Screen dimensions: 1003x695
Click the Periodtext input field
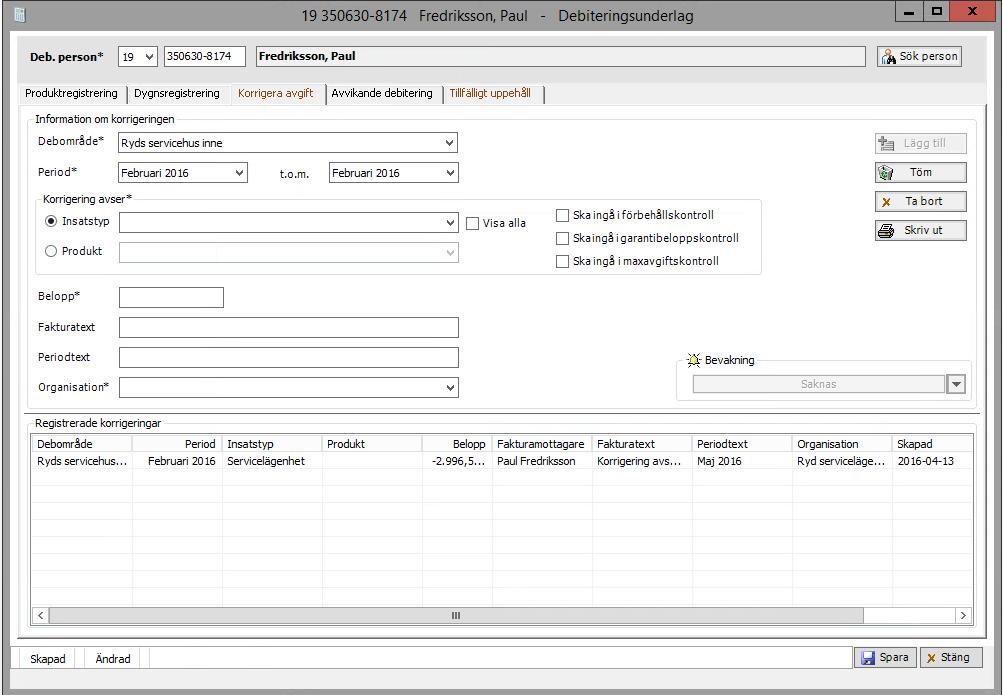point(288,357)
